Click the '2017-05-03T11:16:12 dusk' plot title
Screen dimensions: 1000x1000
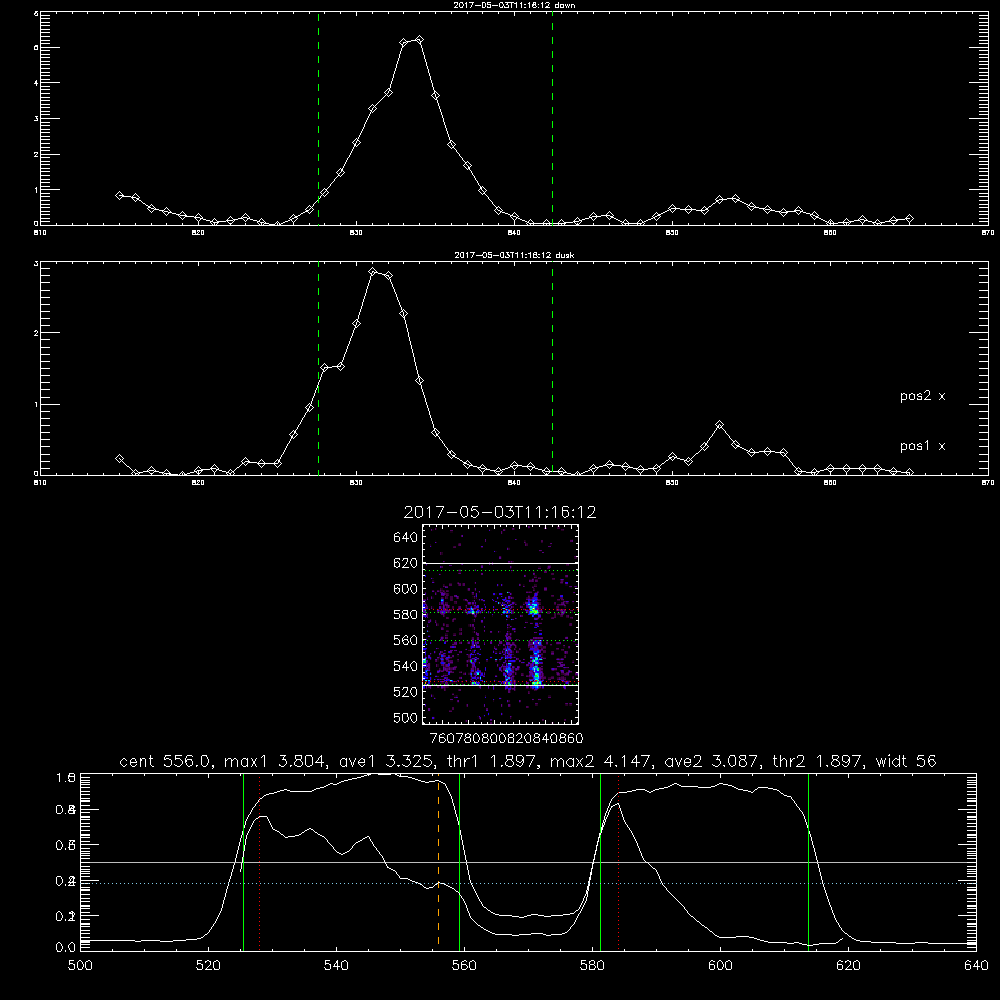click(x=514, y=255)
